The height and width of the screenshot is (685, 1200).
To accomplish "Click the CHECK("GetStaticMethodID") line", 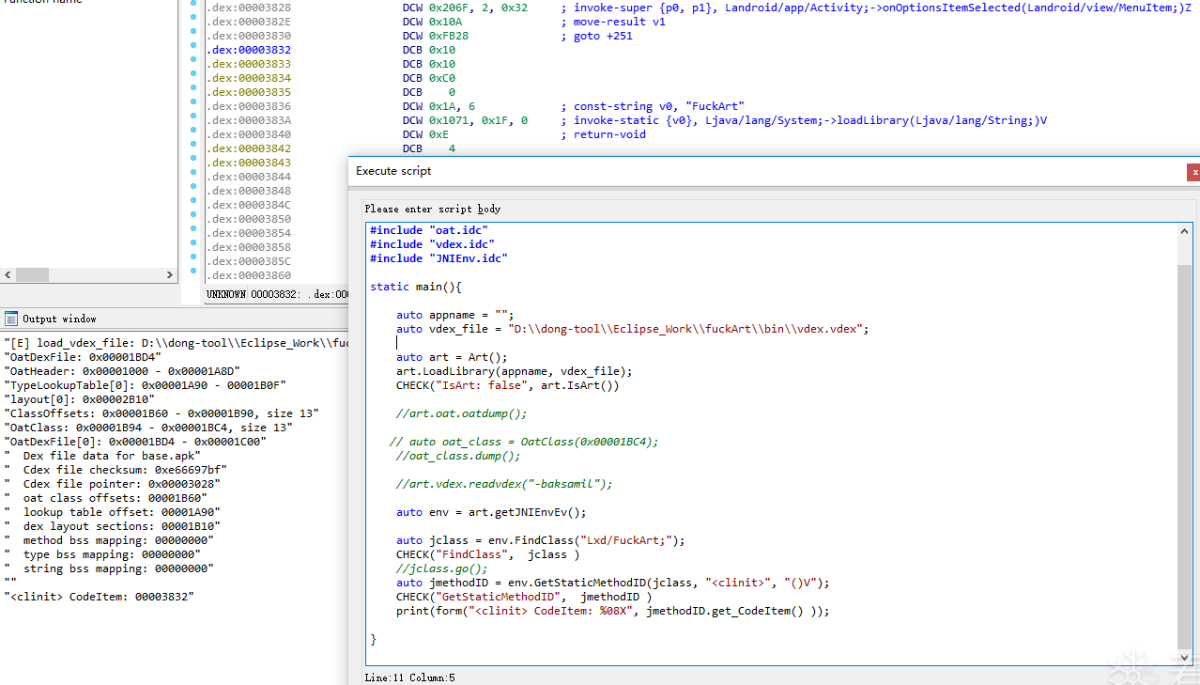I will click(524, 596).
